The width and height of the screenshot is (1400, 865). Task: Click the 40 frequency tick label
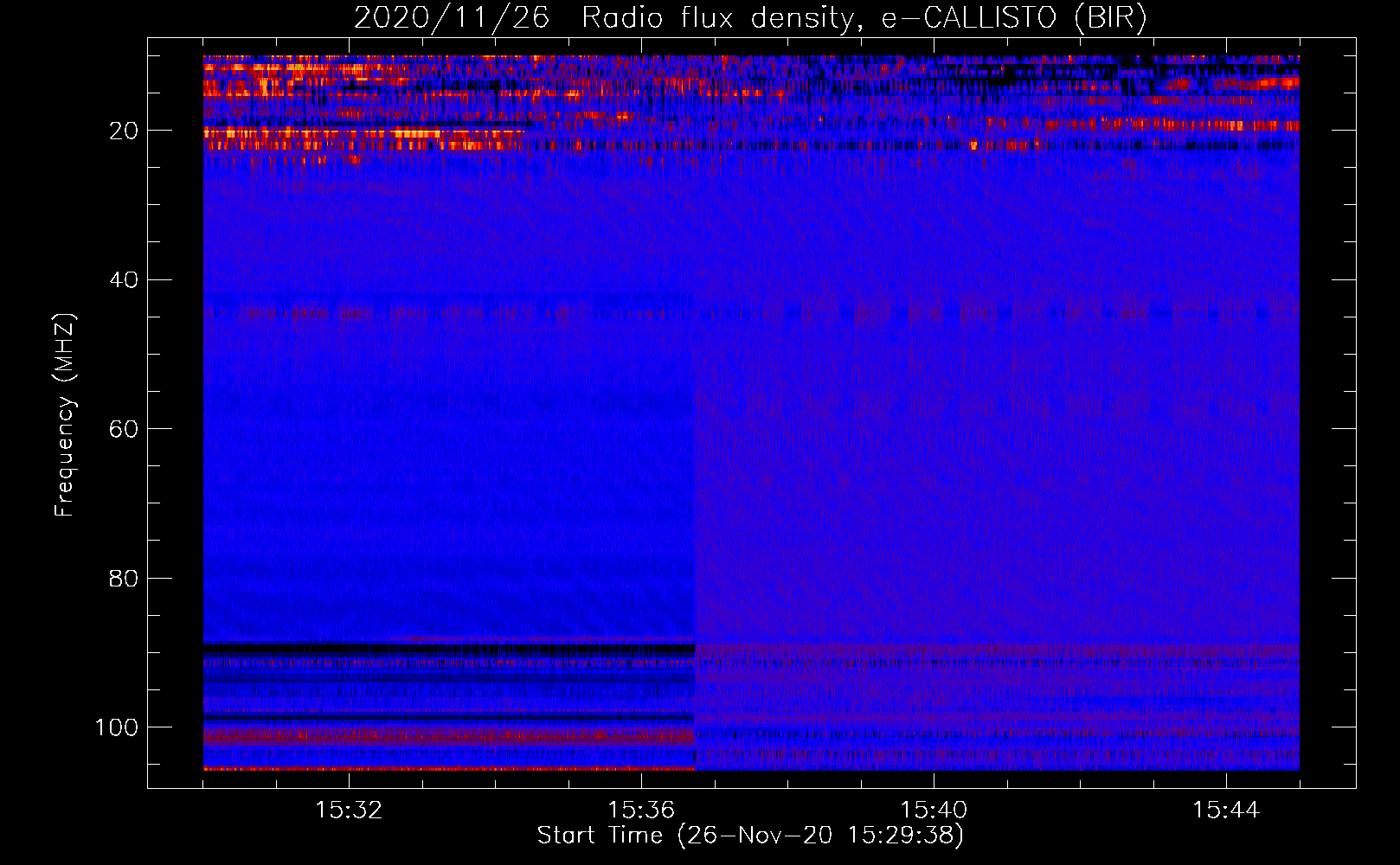pyautogui.click(x=124, y=280)
